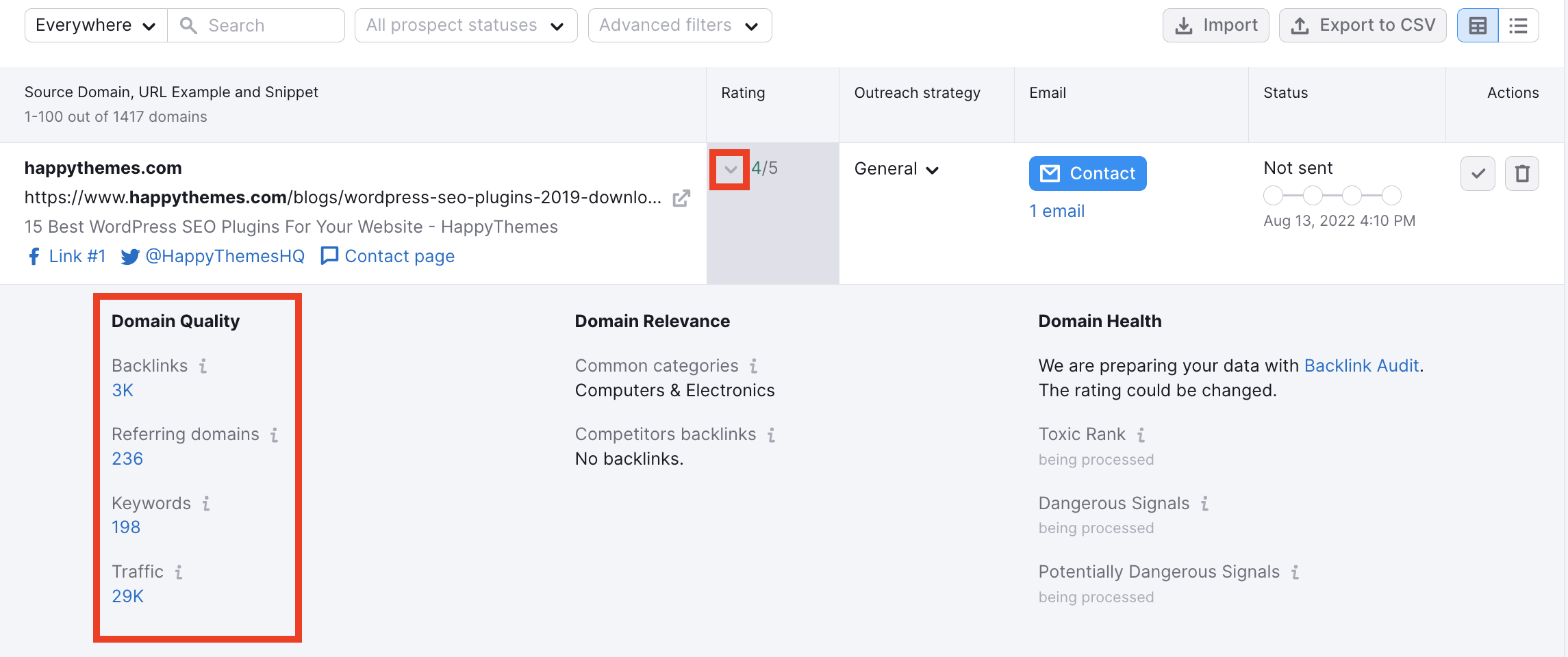Click the Facebook icon
Image resolution: width=1568 pixels, height=657 pixels.
coord(34,257)
